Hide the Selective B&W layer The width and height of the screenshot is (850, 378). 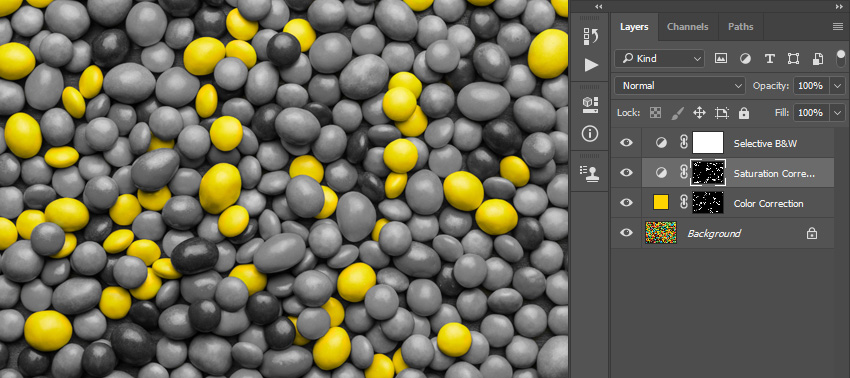point(626,143)
